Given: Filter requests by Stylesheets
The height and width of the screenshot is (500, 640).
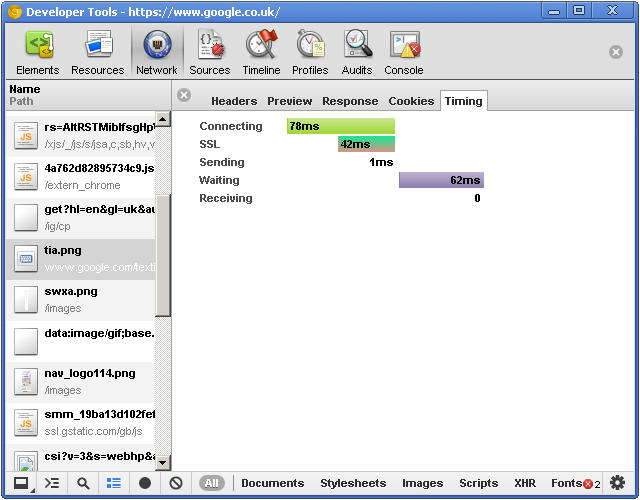Looking at the screenshot, I should [x=353, y=483].
